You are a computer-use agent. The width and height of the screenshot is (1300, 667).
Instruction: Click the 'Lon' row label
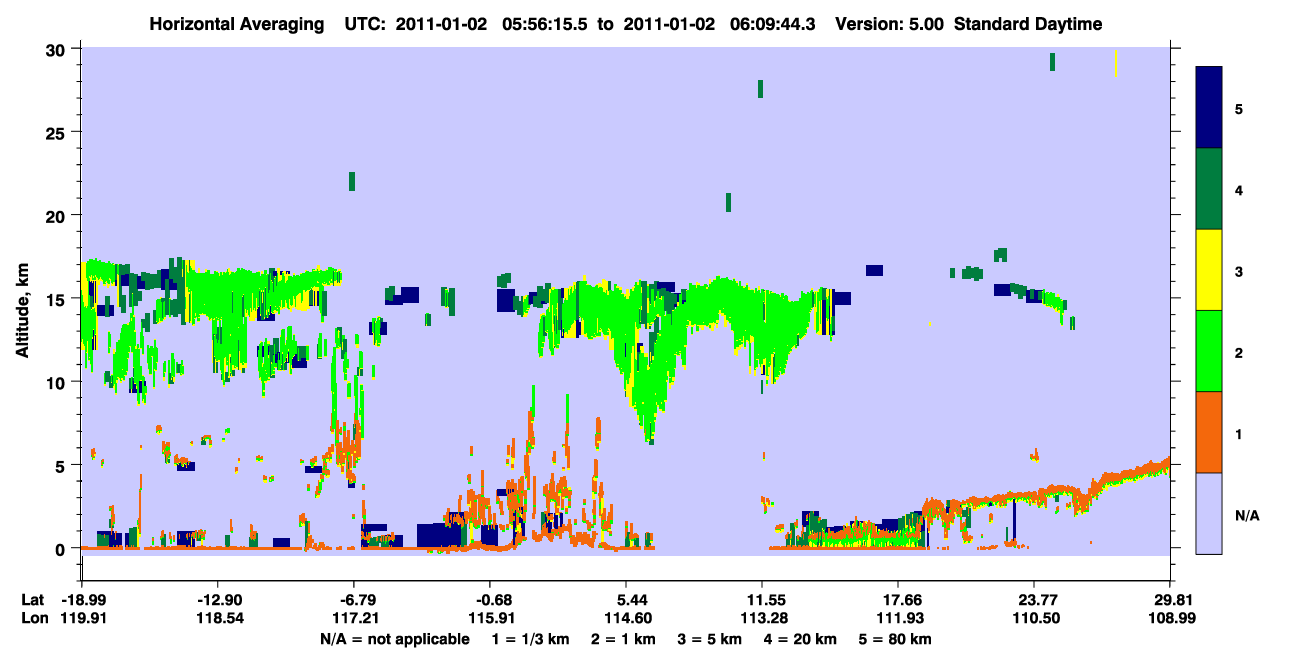click(33, 618)
